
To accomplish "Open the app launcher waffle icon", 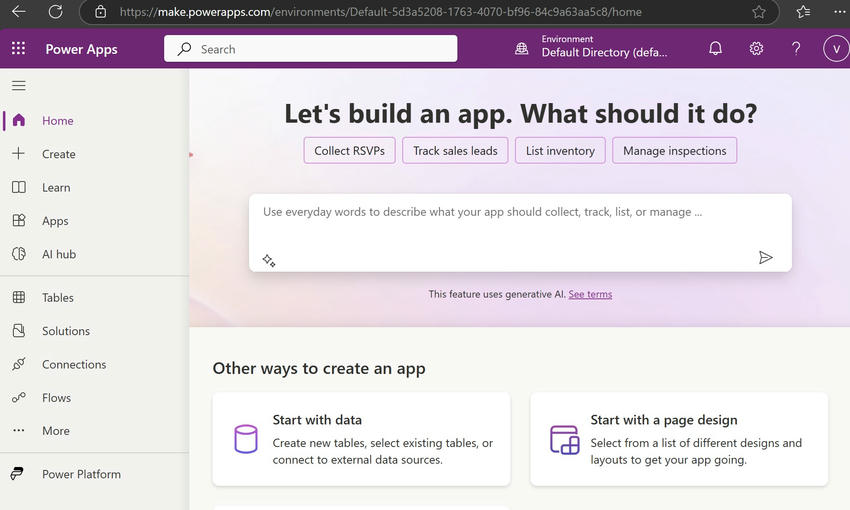I will pyautogui.click(x=18, y=48).
